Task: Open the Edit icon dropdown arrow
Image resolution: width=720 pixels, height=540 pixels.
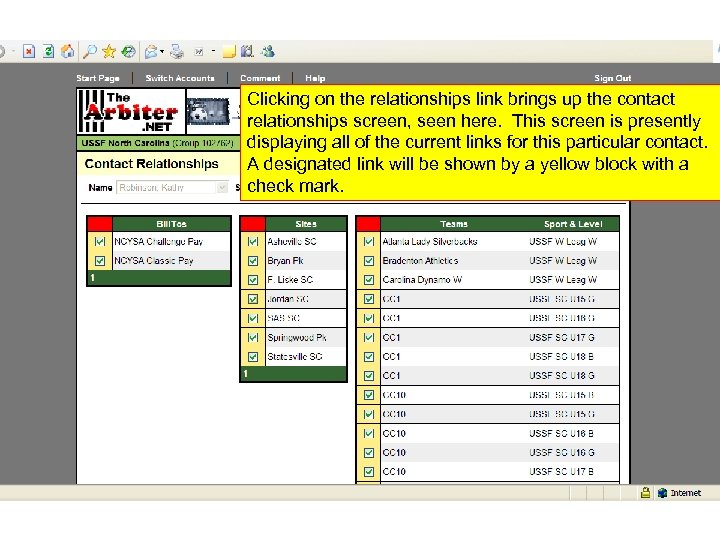Action: pos(214,51)
